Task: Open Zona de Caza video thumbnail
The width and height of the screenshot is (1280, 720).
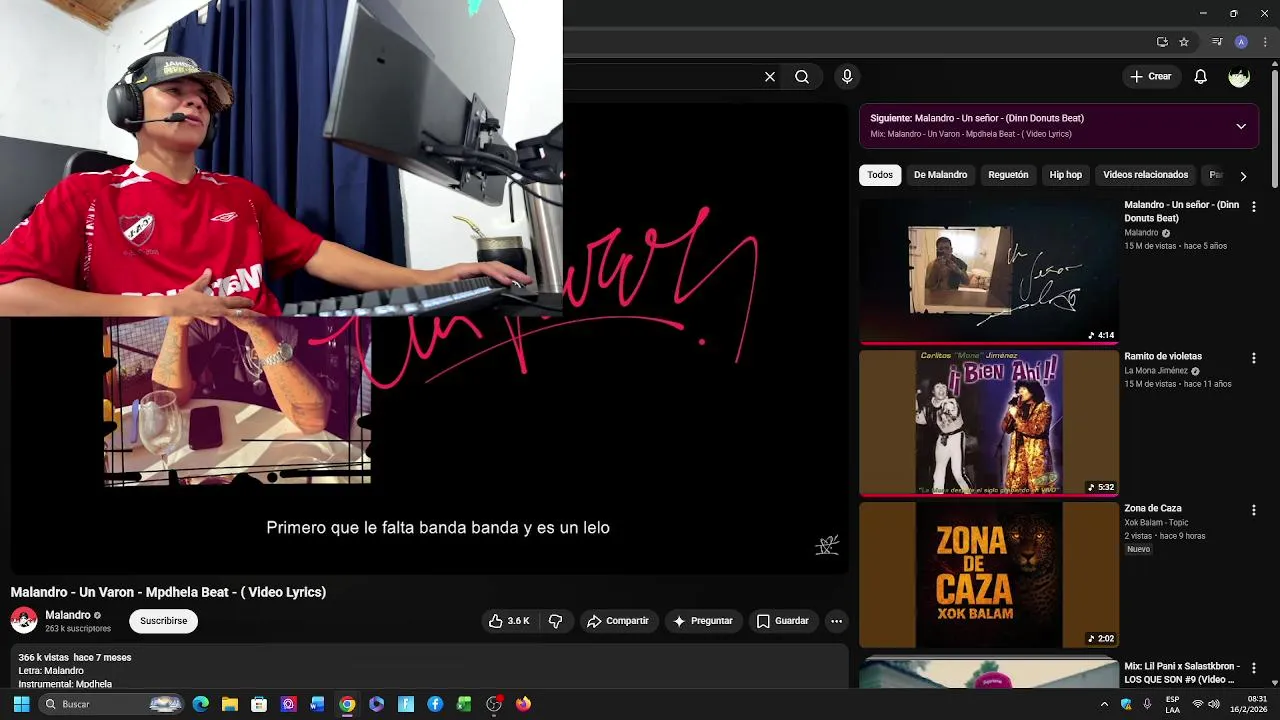Action: point(989,575)
